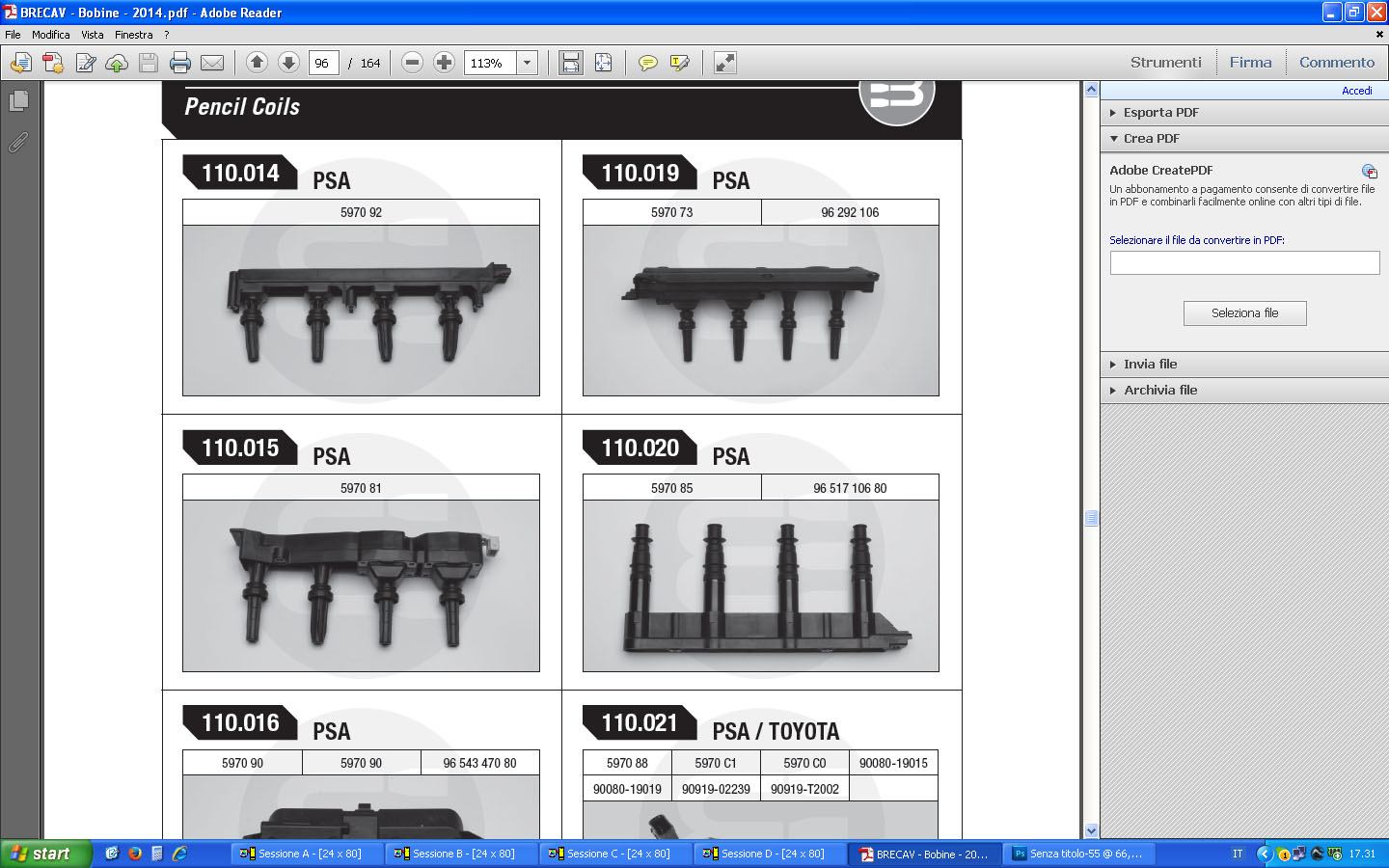Click part number 96 543 470 80
The height and width of the screenshot is (868, 1389).
(479, 763)
